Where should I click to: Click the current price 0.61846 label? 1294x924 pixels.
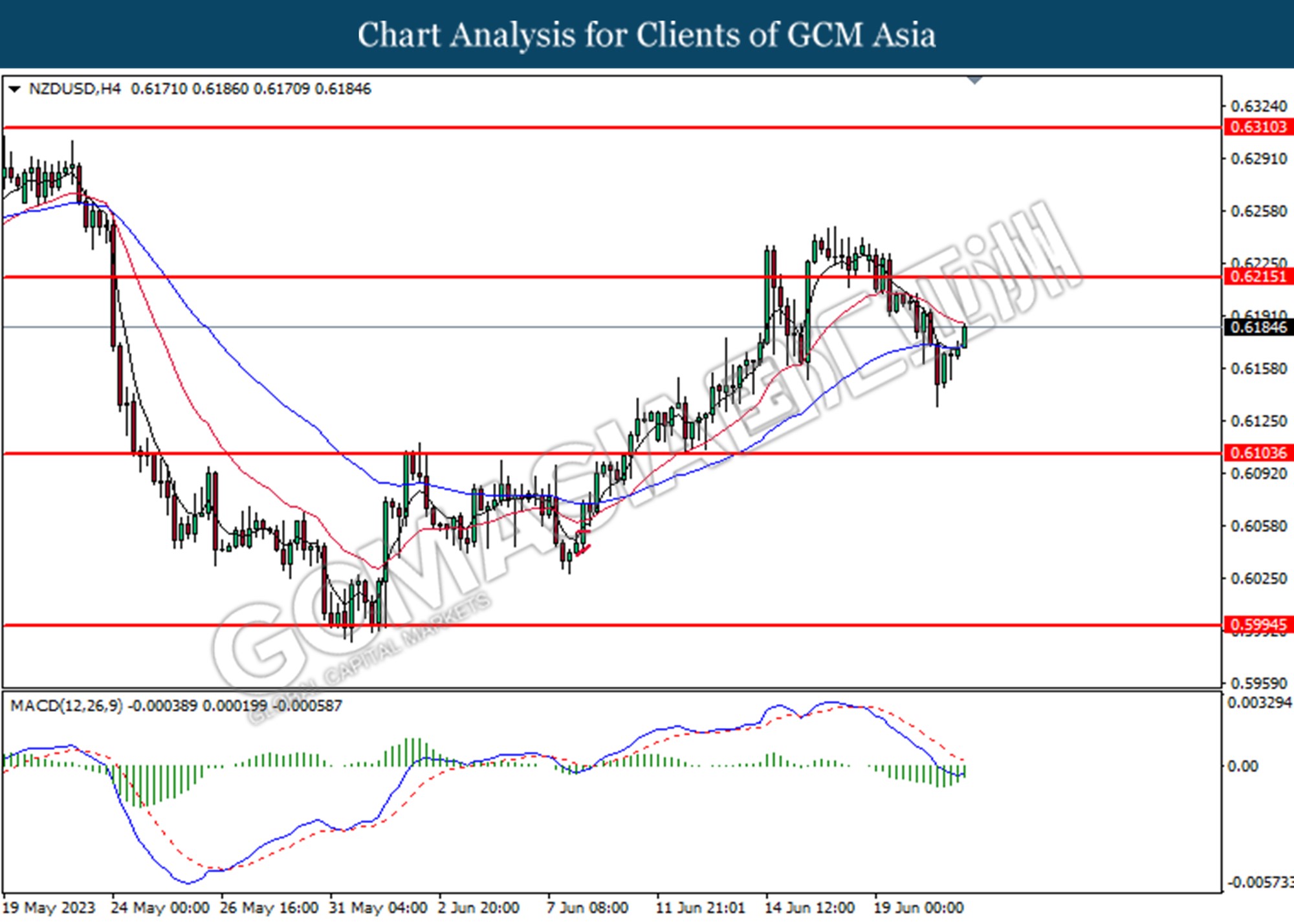[x=1258, y=327]
